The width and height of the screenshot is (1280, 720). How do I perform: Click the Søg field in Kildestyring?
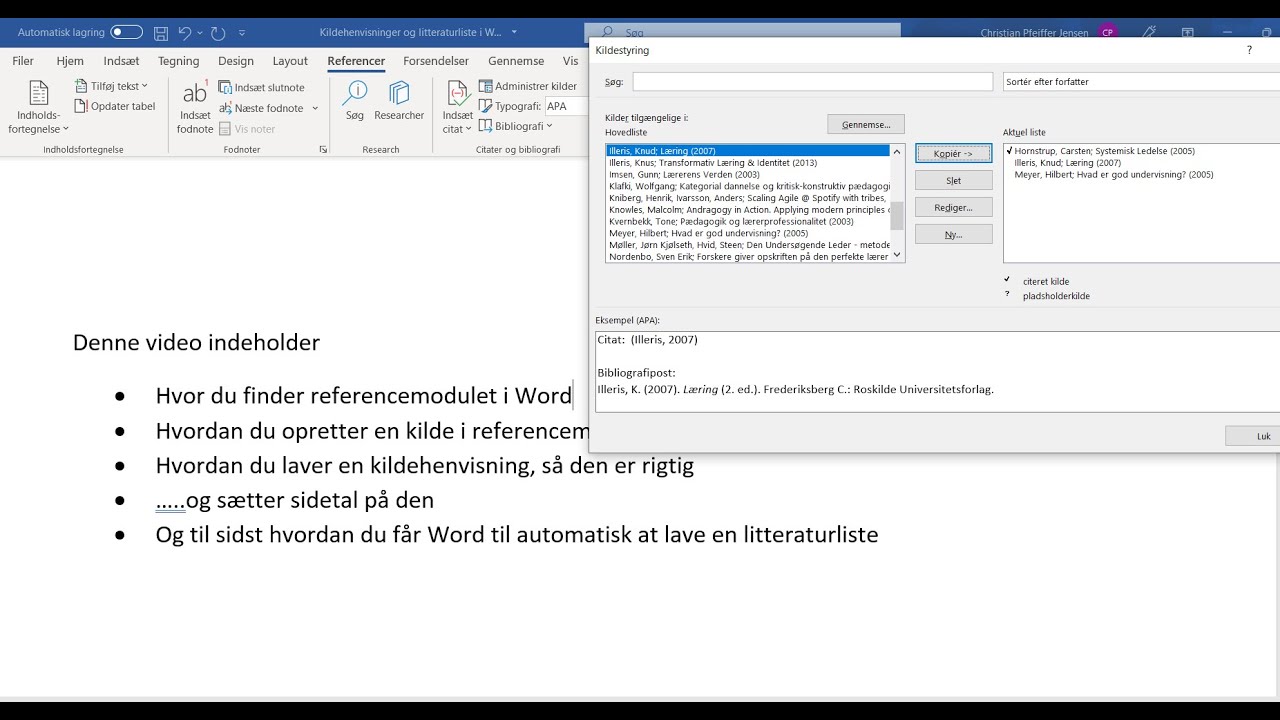coord(812,82)
